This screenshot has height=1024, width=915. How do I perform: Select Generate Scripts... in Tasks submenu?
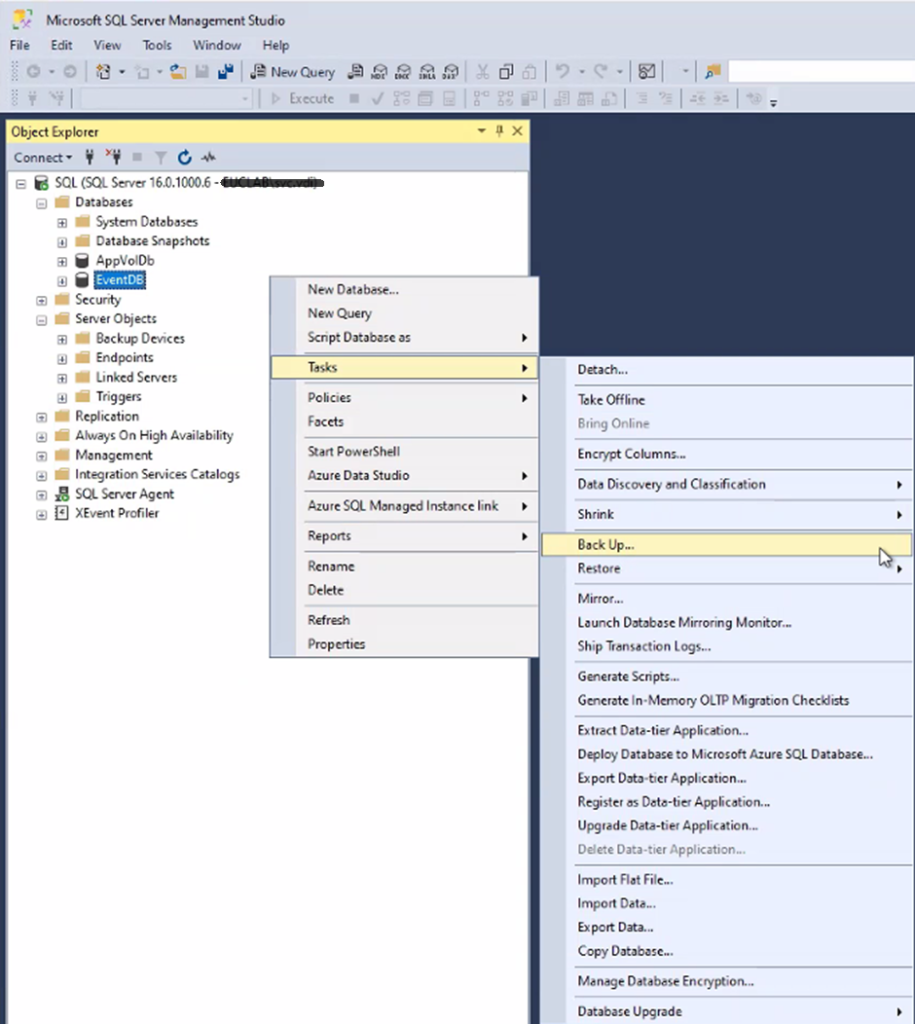[628, 677]
